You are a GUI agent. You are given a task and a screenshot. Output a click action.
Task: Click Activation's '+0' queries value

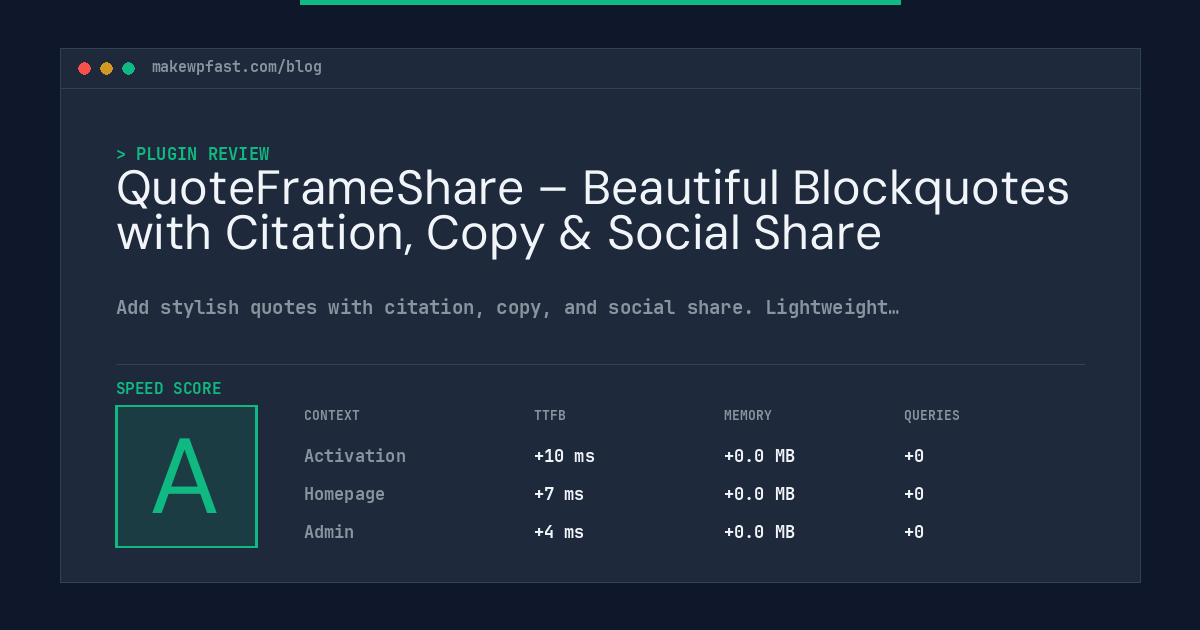pyautogui.click(x=914, y=456)
